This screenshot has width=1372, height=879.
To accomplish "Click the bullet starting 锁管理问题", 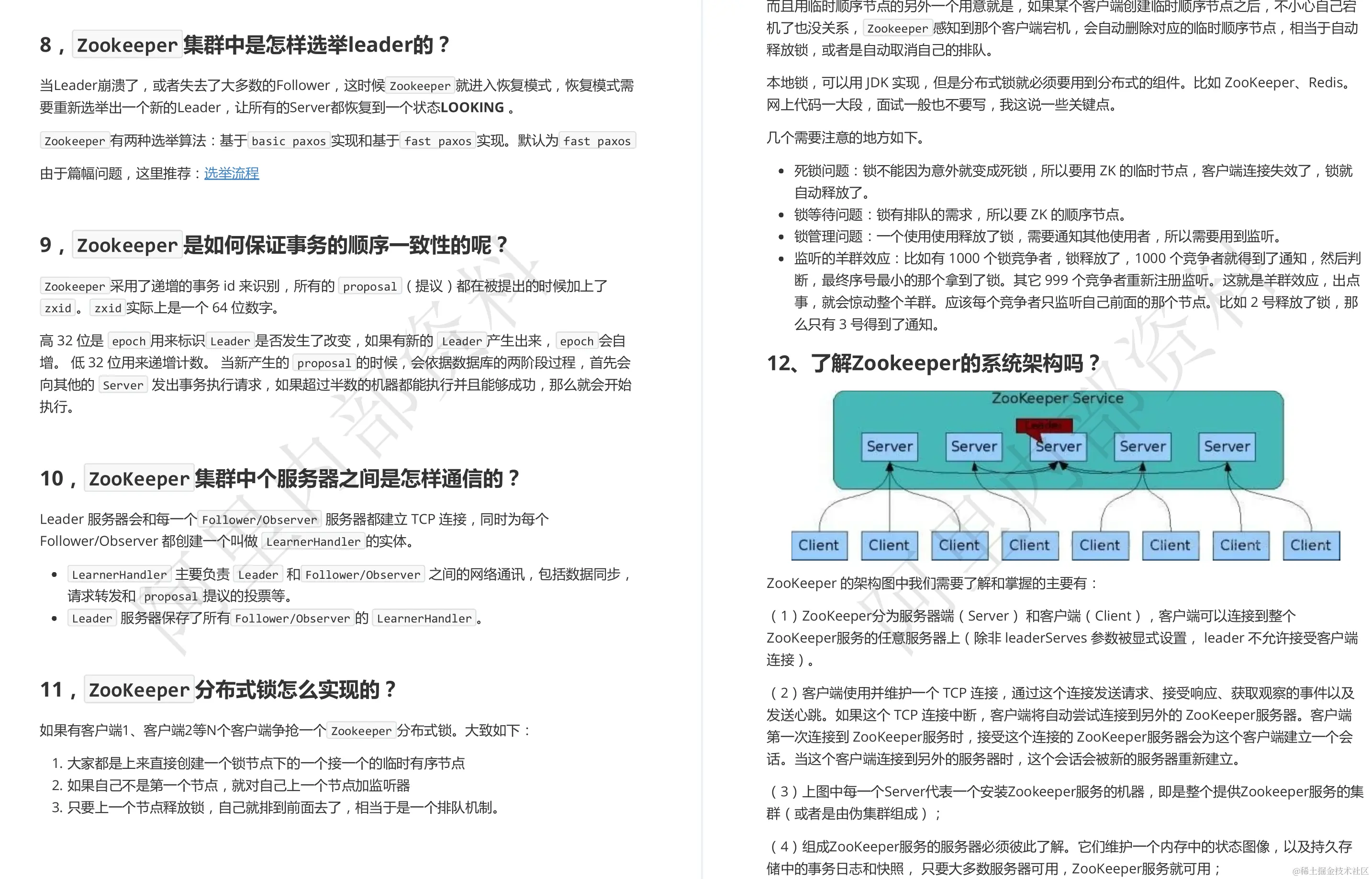I will pos(1038,237).
